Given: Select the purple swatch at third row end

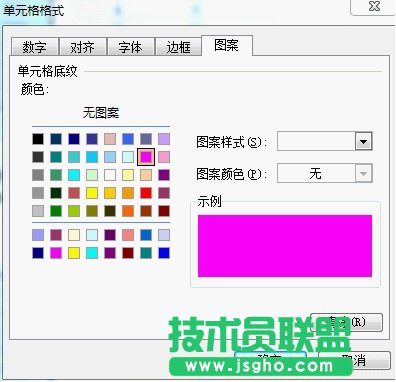Looking at the screenshot, I should tap(164, 175).
